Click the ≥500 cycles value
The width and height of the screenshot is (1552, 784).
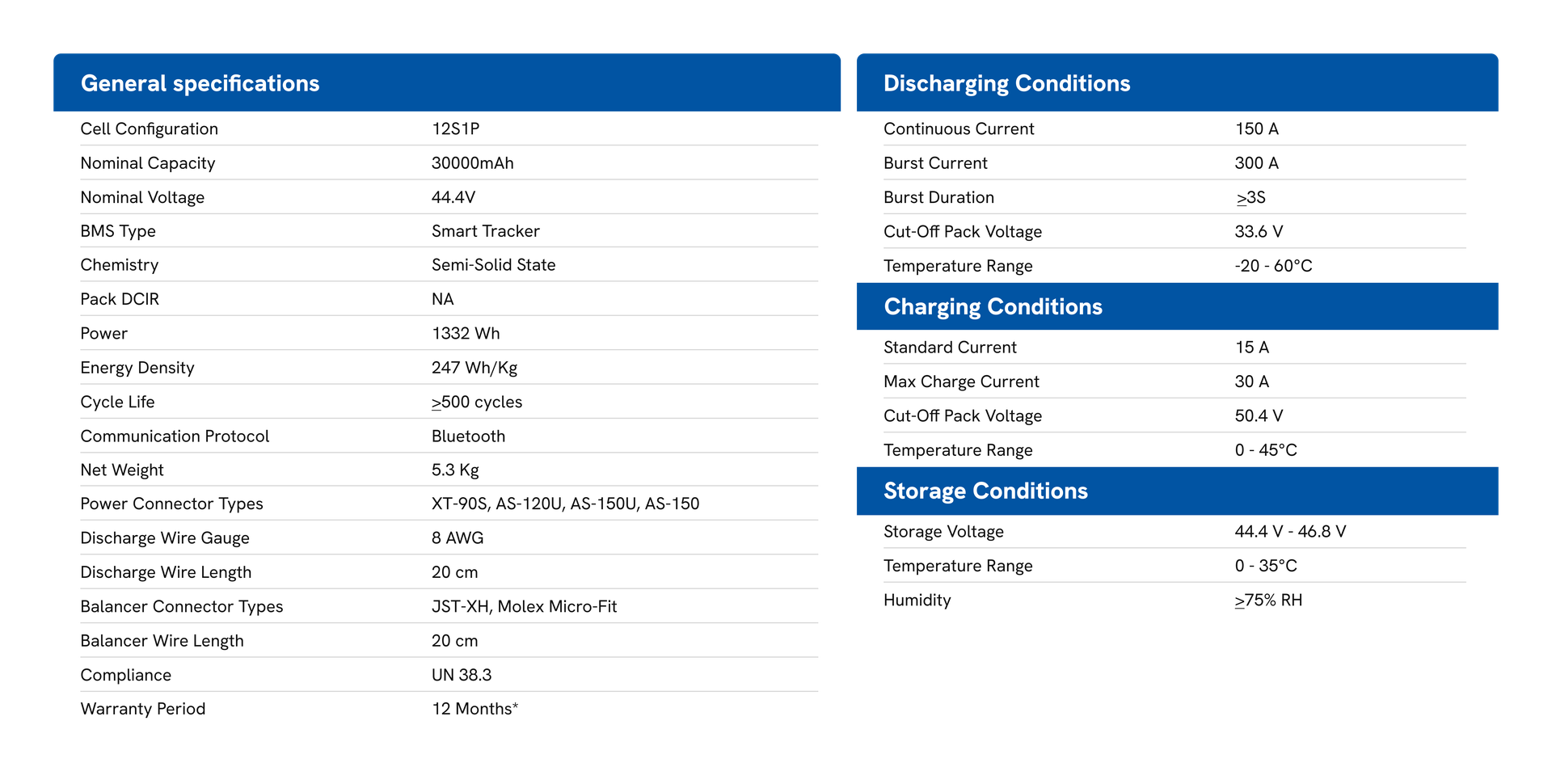pos(477,402)
